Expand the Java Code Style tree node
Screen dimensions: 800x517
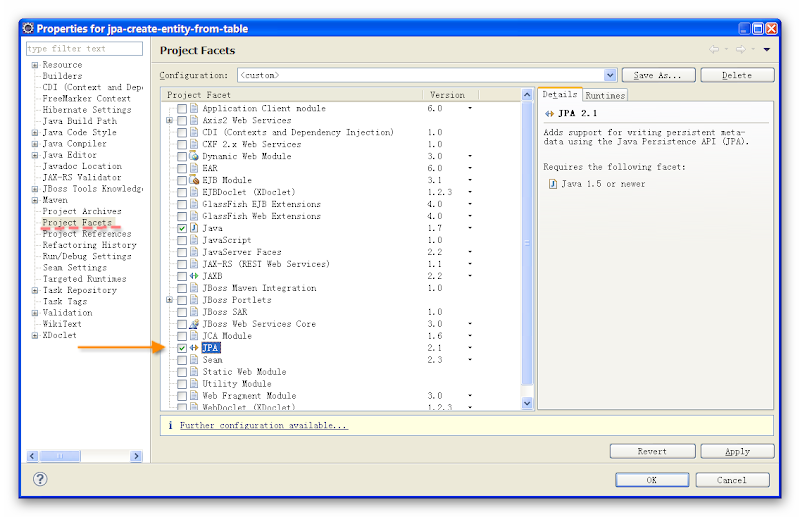point(35,133)
